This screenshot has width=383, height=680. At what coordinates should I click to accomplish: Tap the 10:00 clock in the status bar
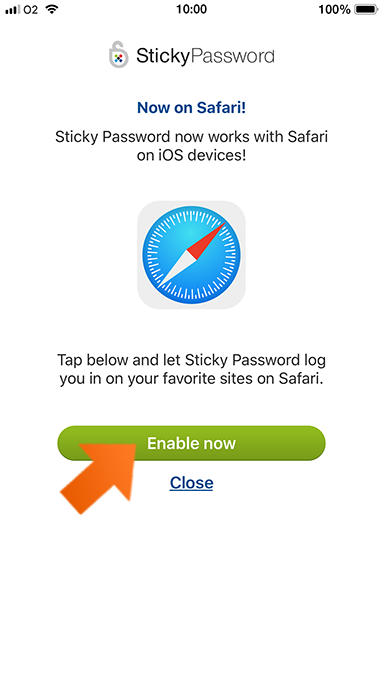(x=191, y=9)
